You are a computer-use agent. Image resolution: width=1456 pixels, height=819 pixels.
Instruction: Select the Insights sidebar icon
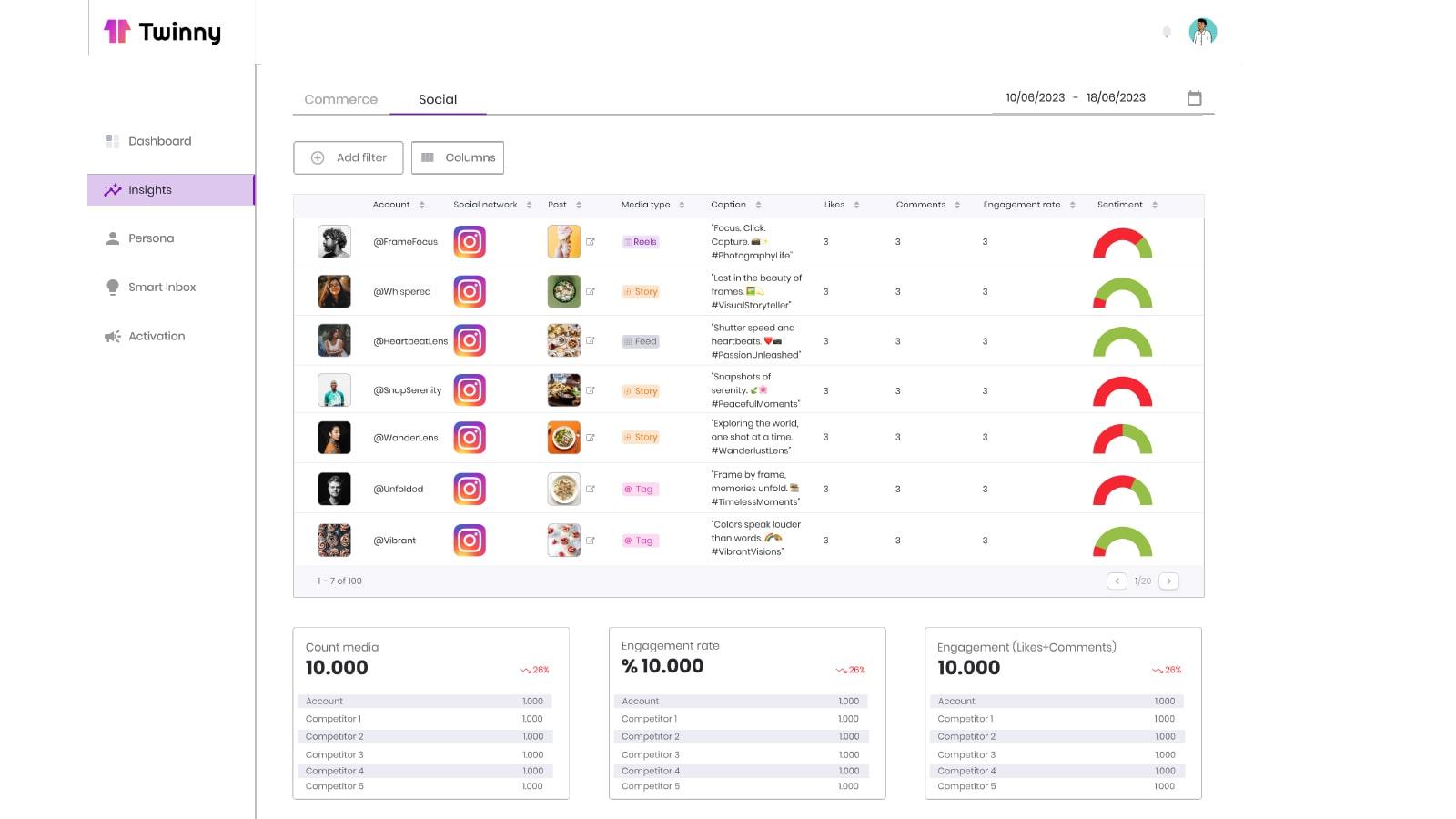click(x=113, y=189)
